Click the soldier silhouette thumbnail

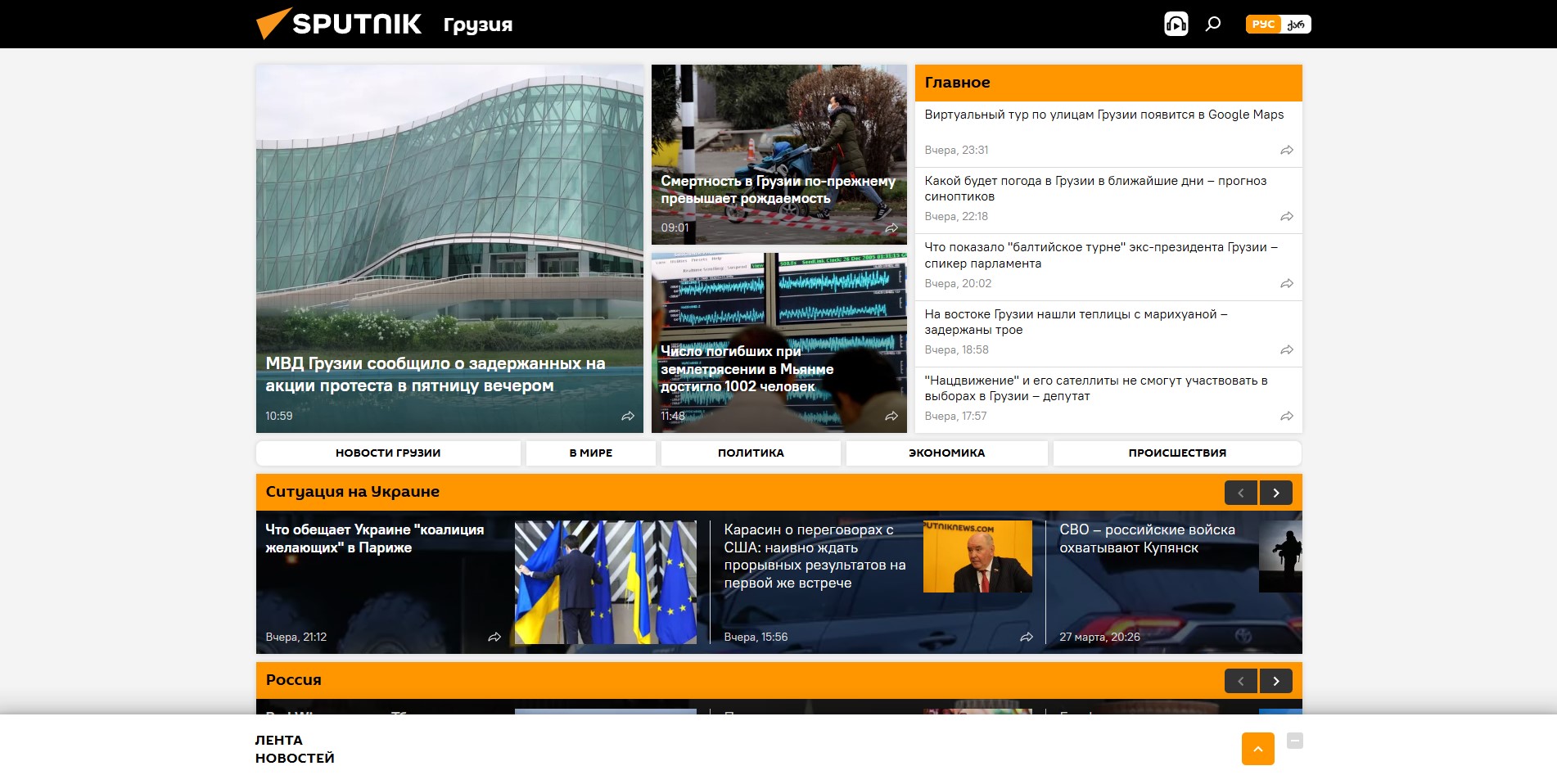click(1280, 556)
